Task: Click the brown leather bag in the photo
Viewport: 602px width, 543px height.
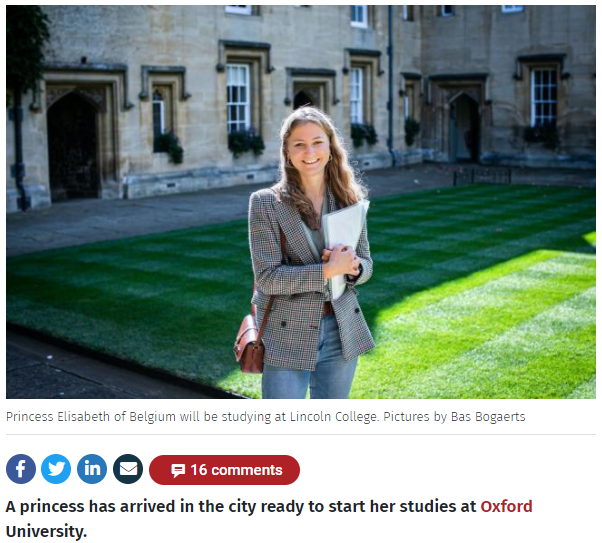Action: coord(249,344)
